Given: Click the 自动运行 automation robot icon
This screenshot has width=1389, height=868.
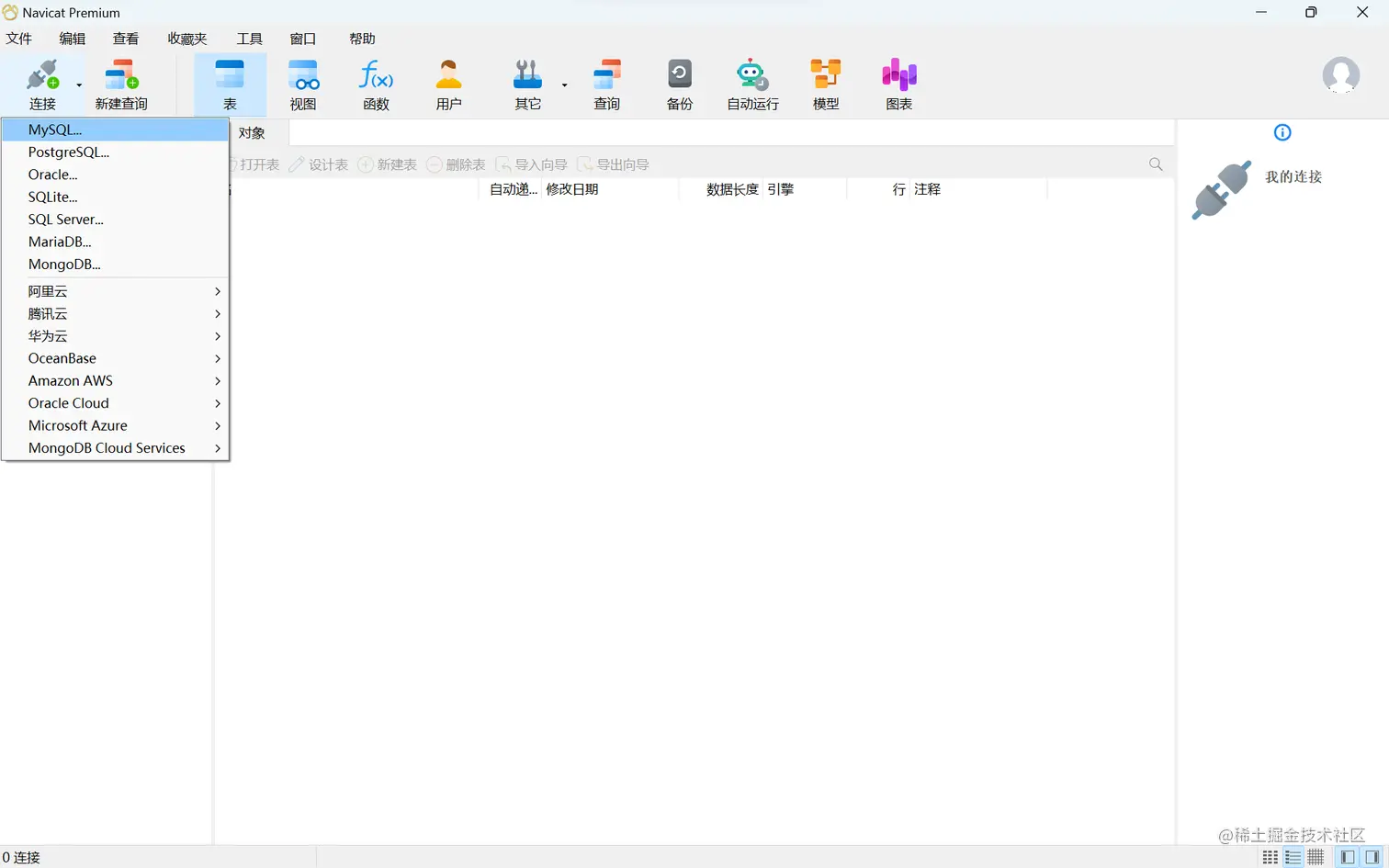Looking at the screenshot, I should 752,75.
